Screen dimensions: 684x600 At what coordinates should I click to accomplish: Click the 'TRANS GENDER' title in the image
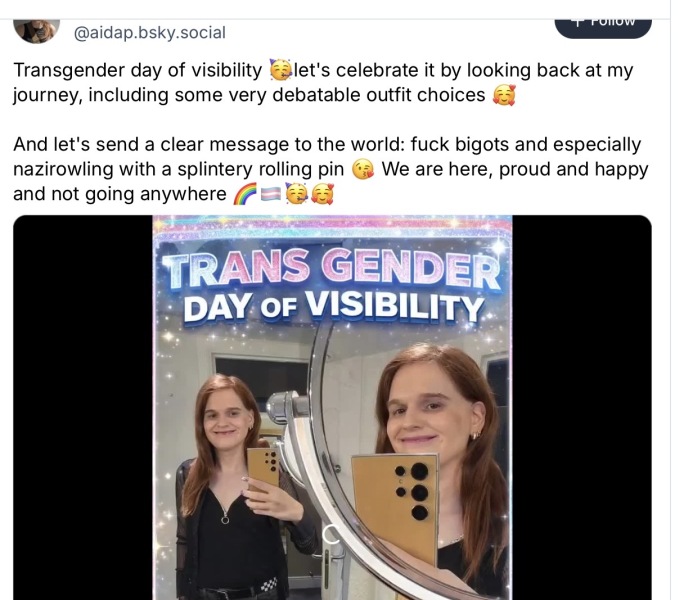tap(332, 270)
